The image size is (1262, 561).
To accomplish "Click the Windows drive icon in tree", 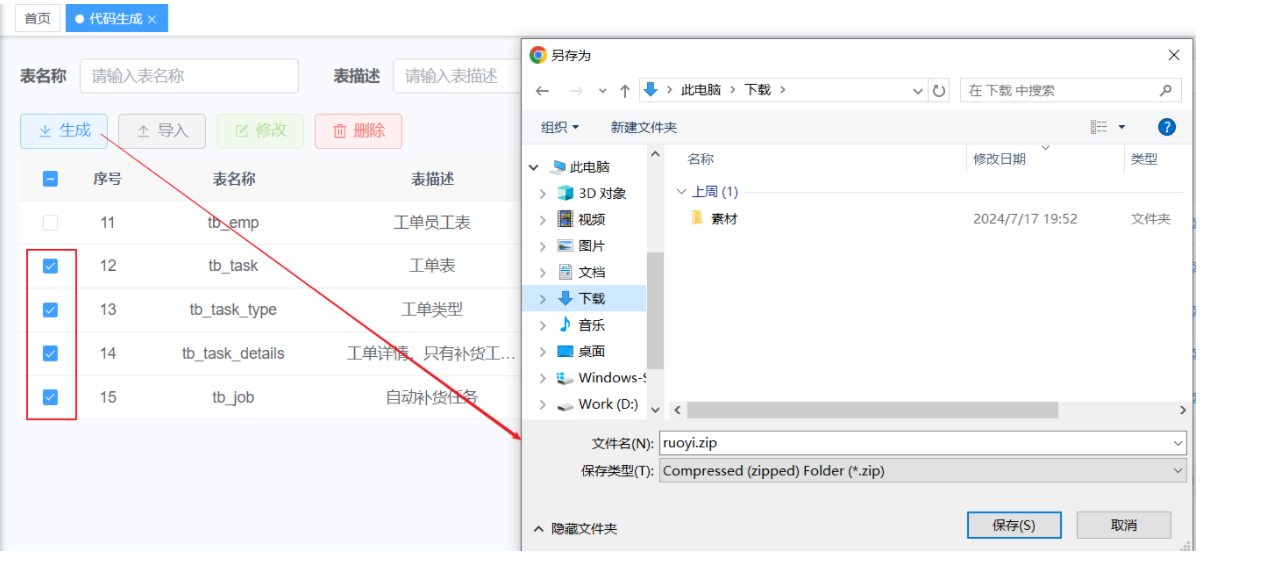I will click(x=566, y=378).
